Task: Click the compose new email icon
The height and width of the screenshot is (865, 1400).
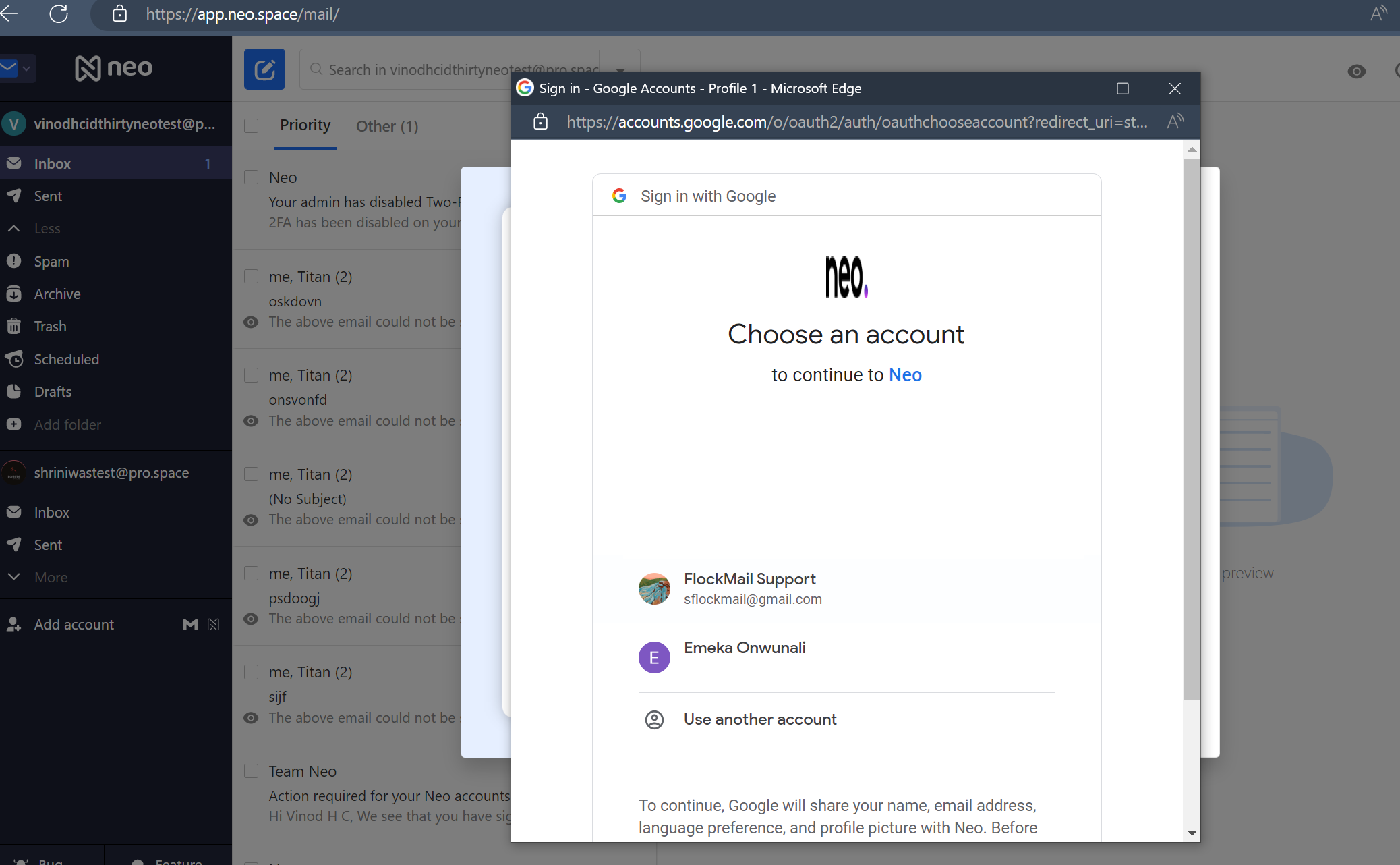Action: point(264,69)
